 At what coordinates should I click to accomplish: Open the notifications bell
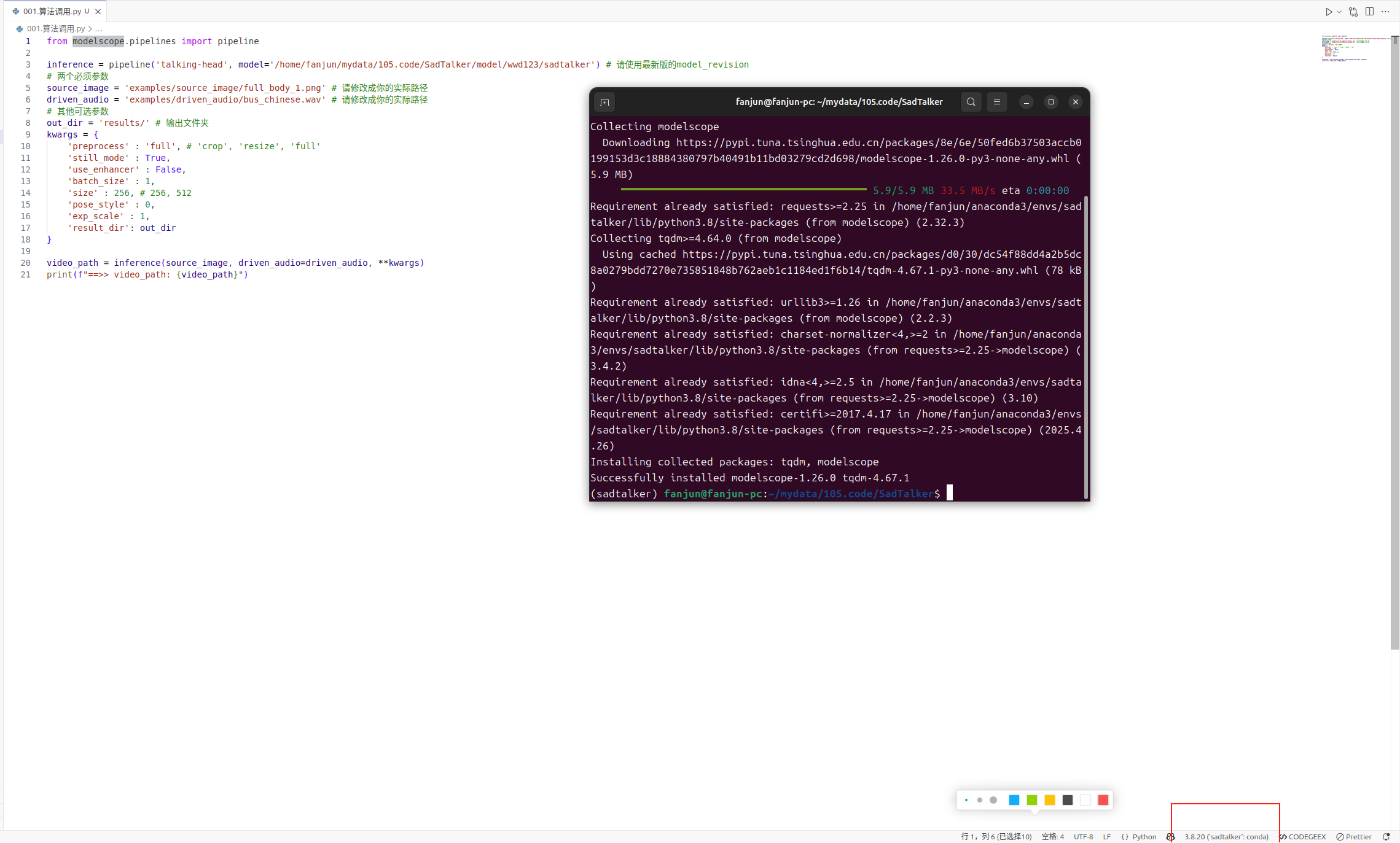(1386, 837)
